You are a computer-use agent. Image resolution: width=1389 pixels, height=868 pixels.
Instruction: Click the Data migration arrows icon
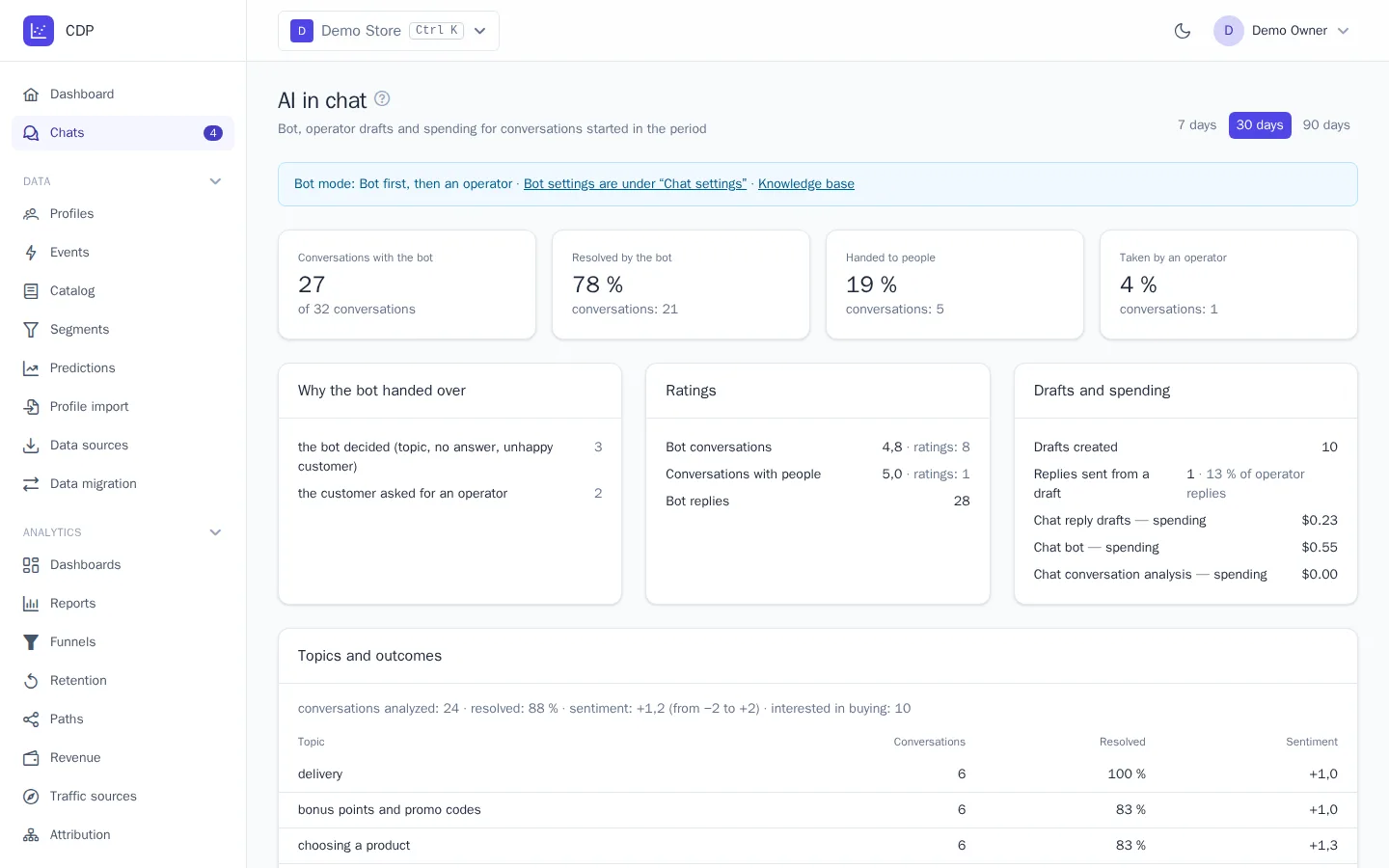[x=31, y=484]
